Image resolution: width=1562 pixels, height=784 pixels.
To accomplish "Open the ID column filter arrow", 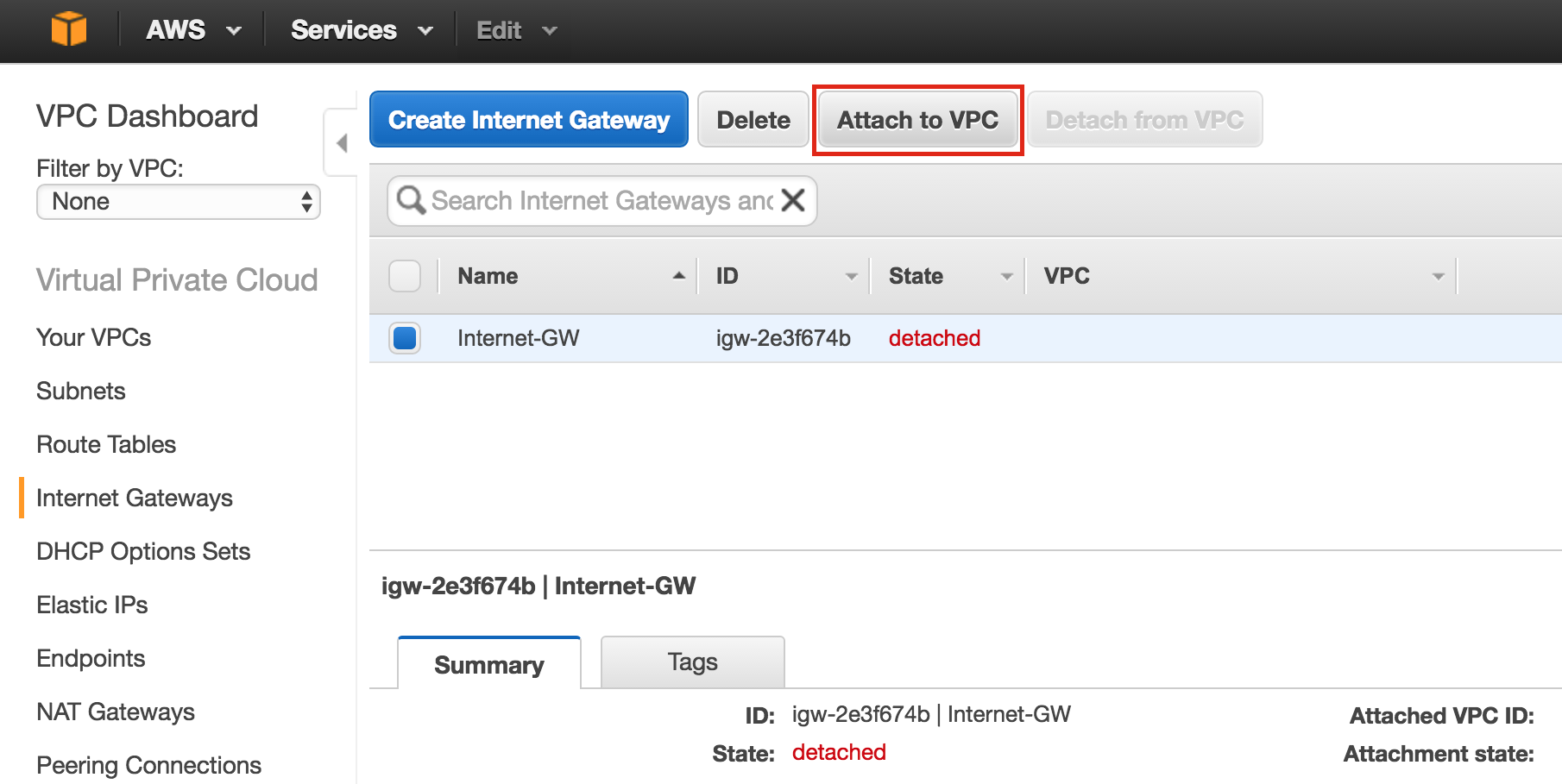I will click(851, 277).
